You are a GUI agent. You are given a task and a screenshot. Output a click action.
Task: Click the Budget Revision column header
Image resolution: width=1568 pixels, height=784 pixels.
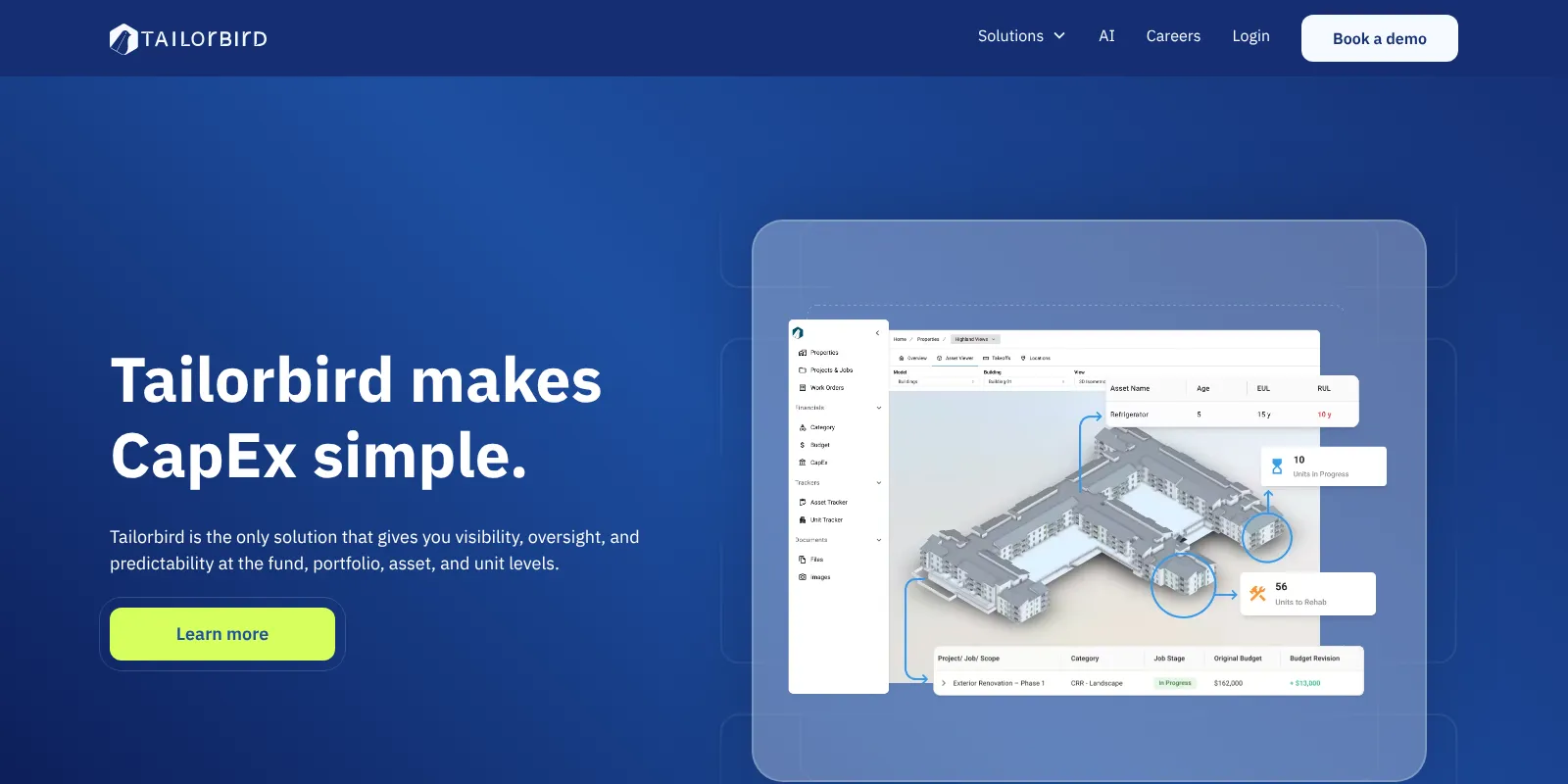(1314, 659)
